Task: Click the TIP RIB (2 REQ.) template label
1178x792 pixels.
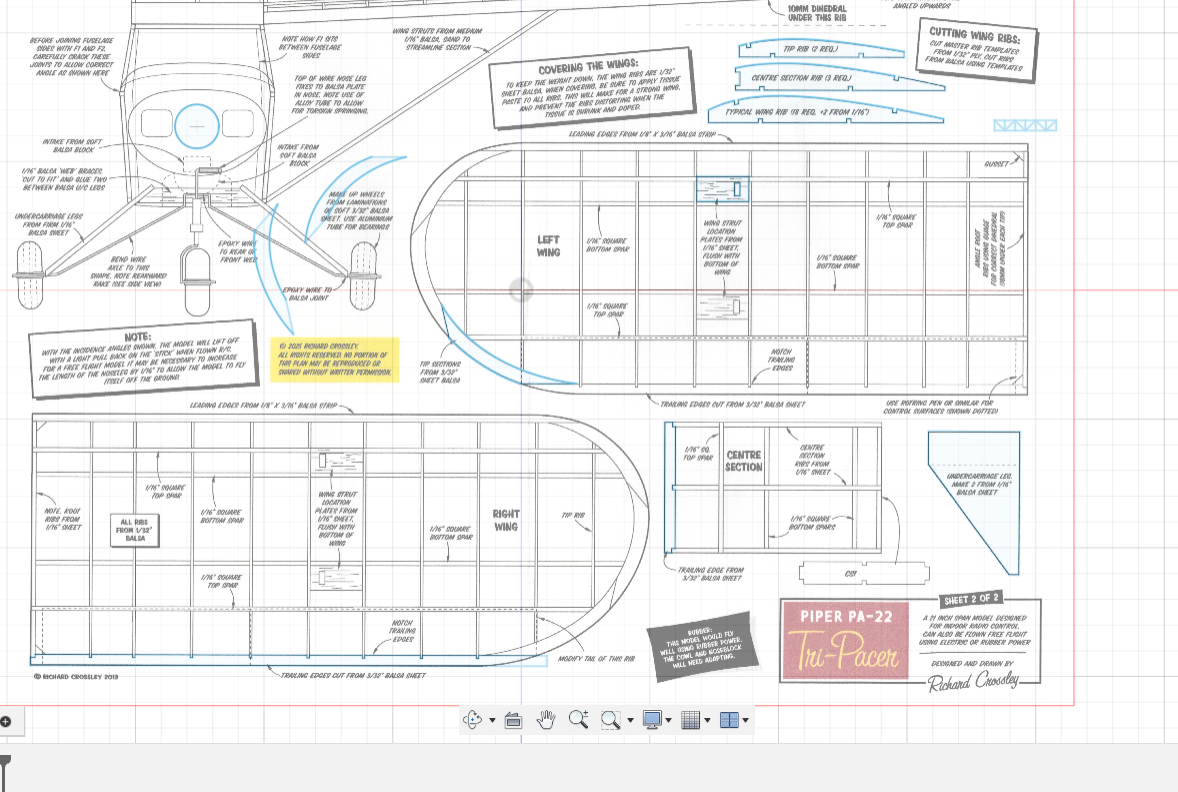Action: tap(810, 49)
